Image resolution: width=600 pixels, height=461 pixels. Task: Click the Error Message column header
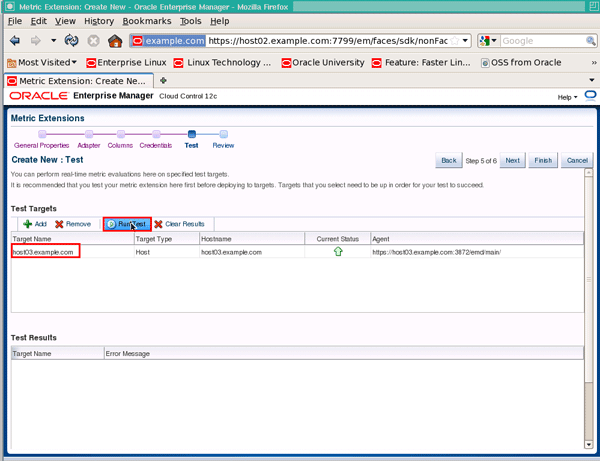[344, 353]
